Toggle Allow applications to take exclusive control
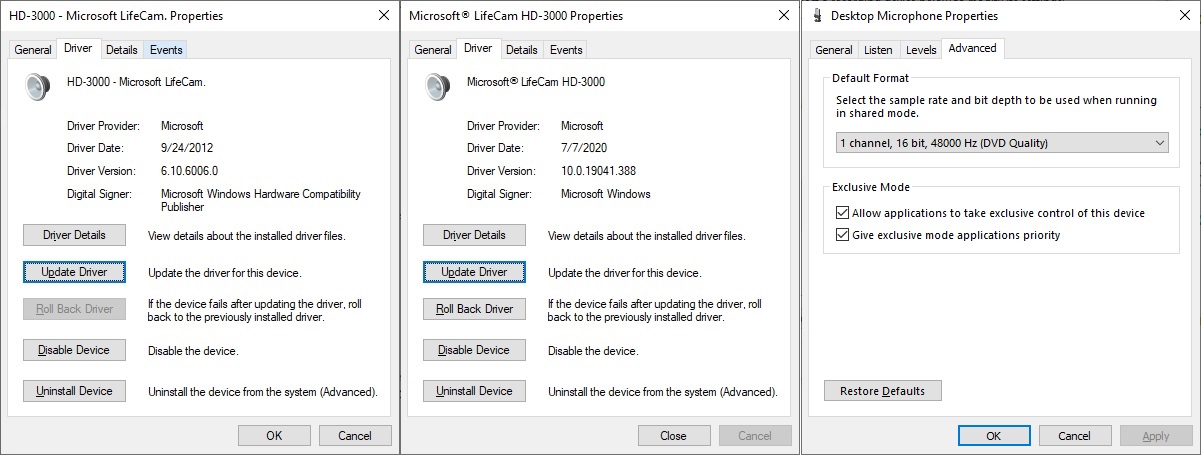 841,213
